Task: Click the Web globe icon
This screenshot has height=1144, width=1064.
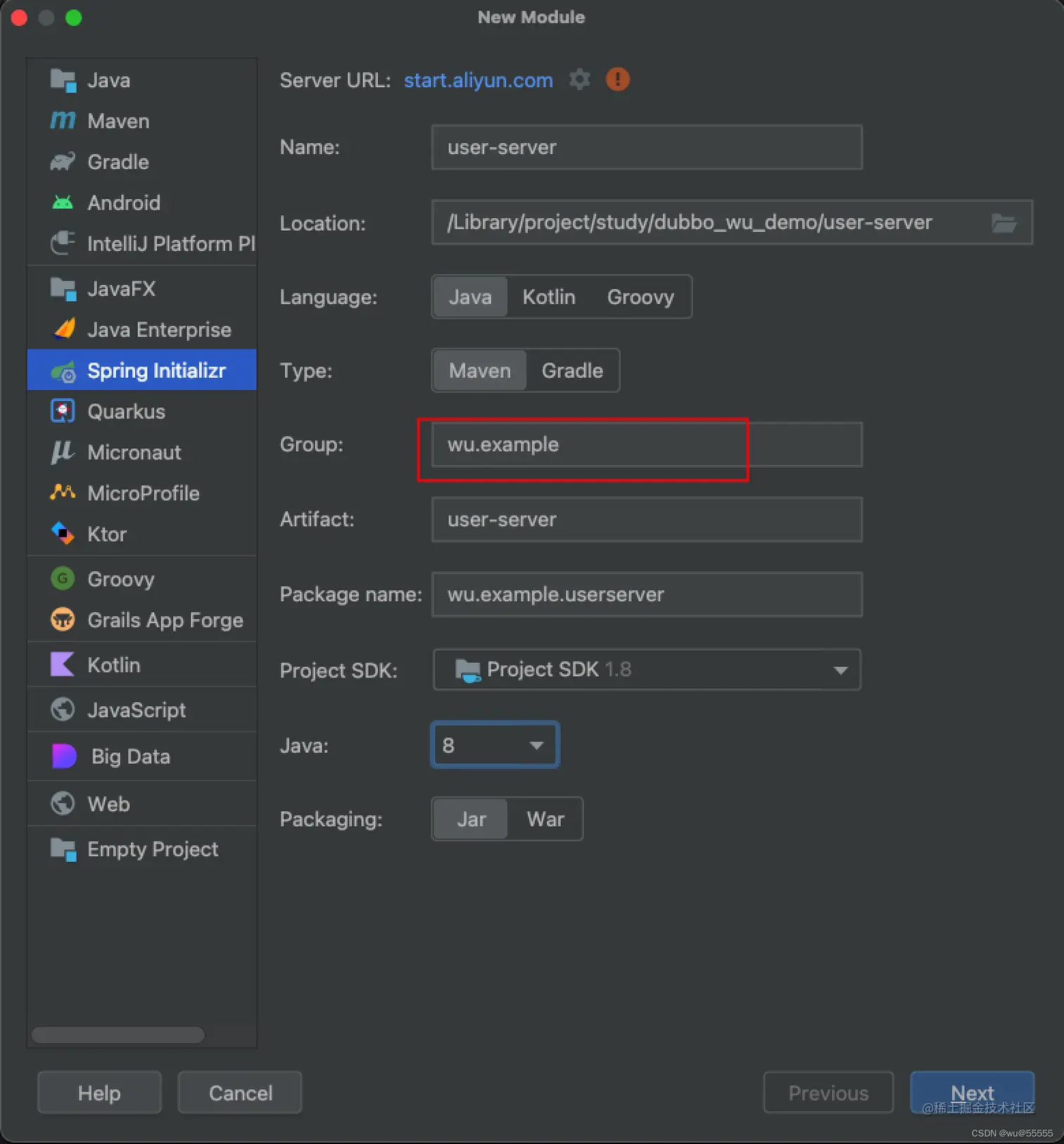Action: pyautogui.click(x=63, y=803)
